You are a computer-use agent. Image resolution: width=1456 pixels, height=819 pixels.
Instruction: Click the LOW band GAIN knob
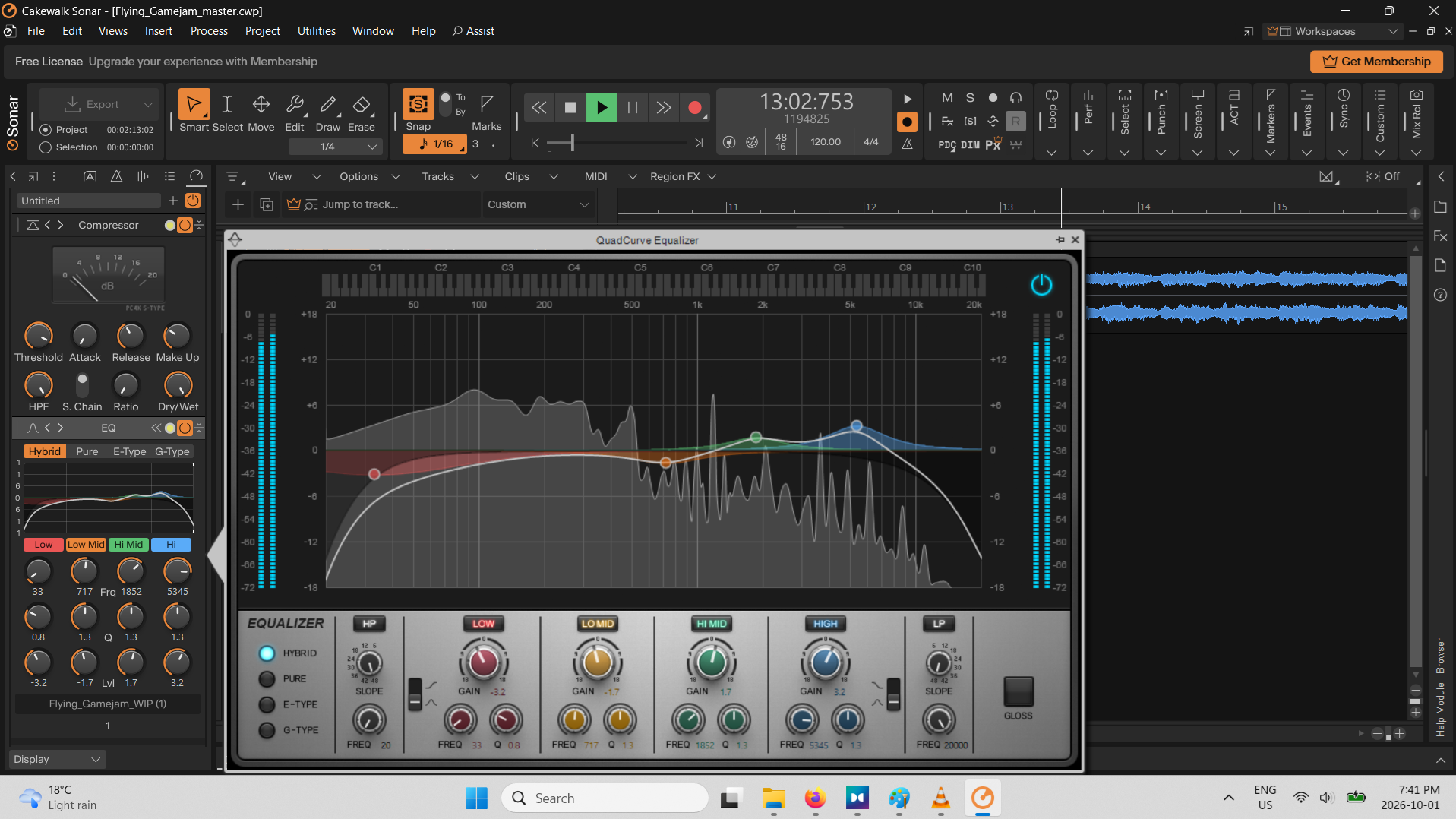click(x=483, y=662)
